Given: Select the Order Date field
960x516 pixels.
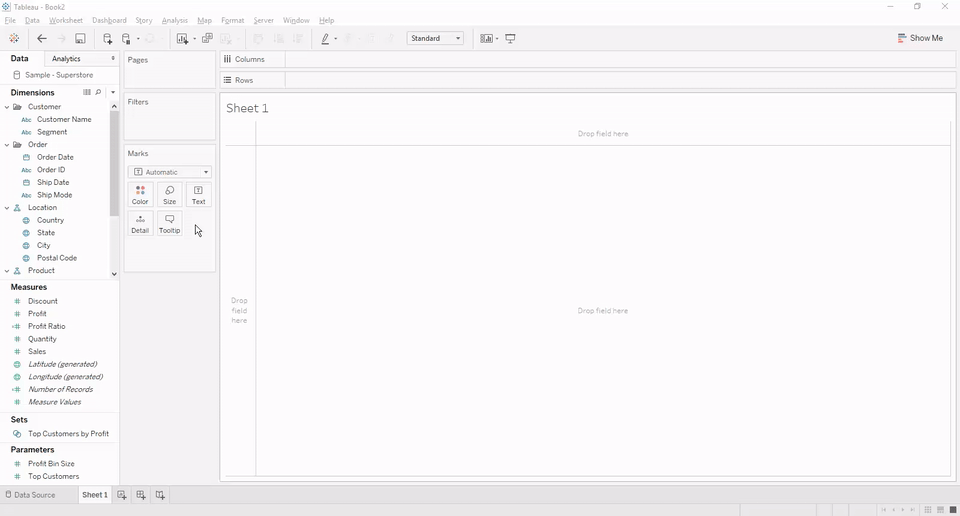Looking at the screenshot, I should coord(55,157).
